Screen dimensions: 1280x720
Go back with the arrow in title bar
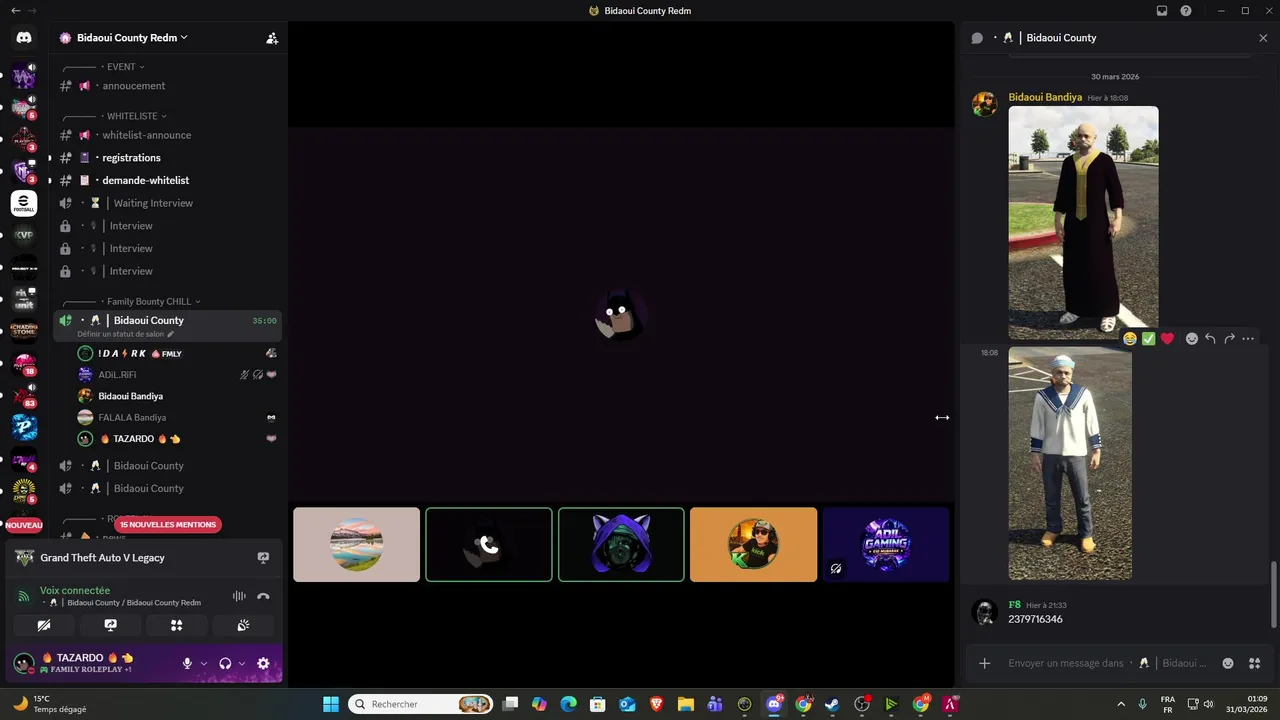[15, 11]
